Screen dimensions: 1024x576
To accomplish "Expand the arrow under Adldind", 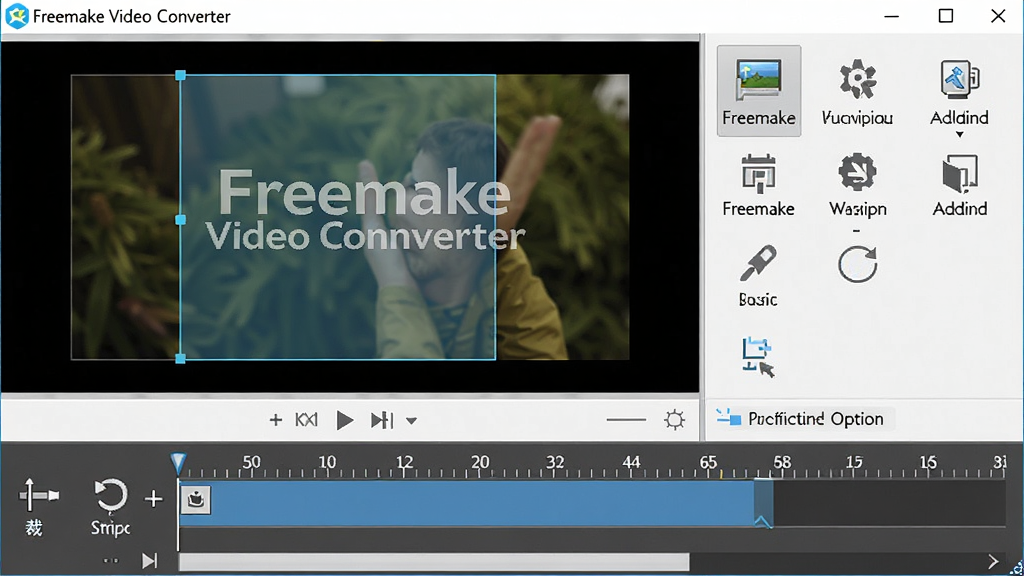I will click(959, 135).
